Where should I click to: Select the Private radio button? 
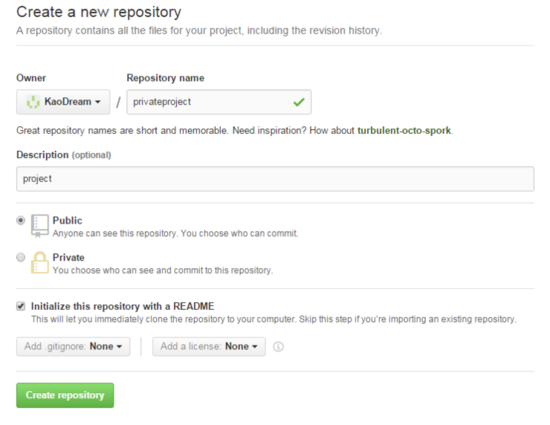(x=21, y=257)
